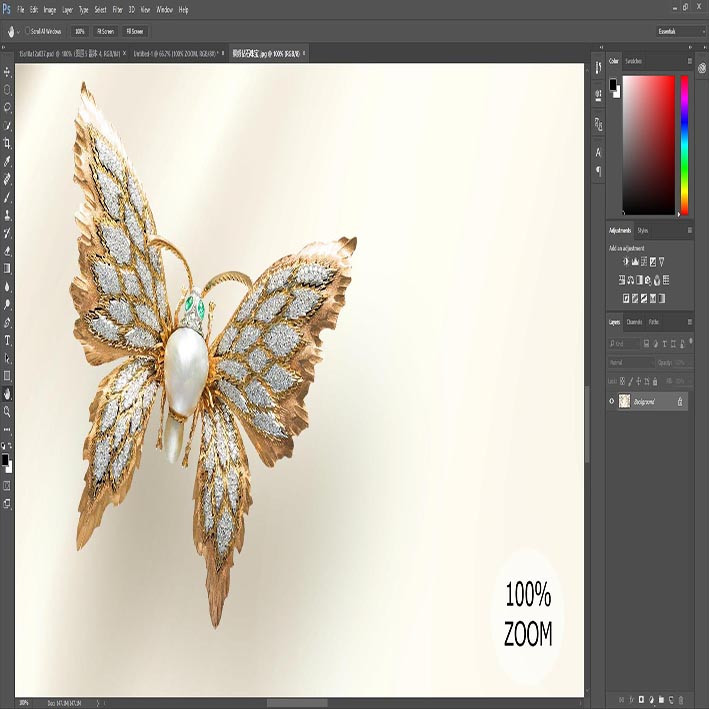Image resolution: width=709 pixels, height=709 pixels.
Task: Open the Essentials workspace dropdown
Action: [680, 31]
